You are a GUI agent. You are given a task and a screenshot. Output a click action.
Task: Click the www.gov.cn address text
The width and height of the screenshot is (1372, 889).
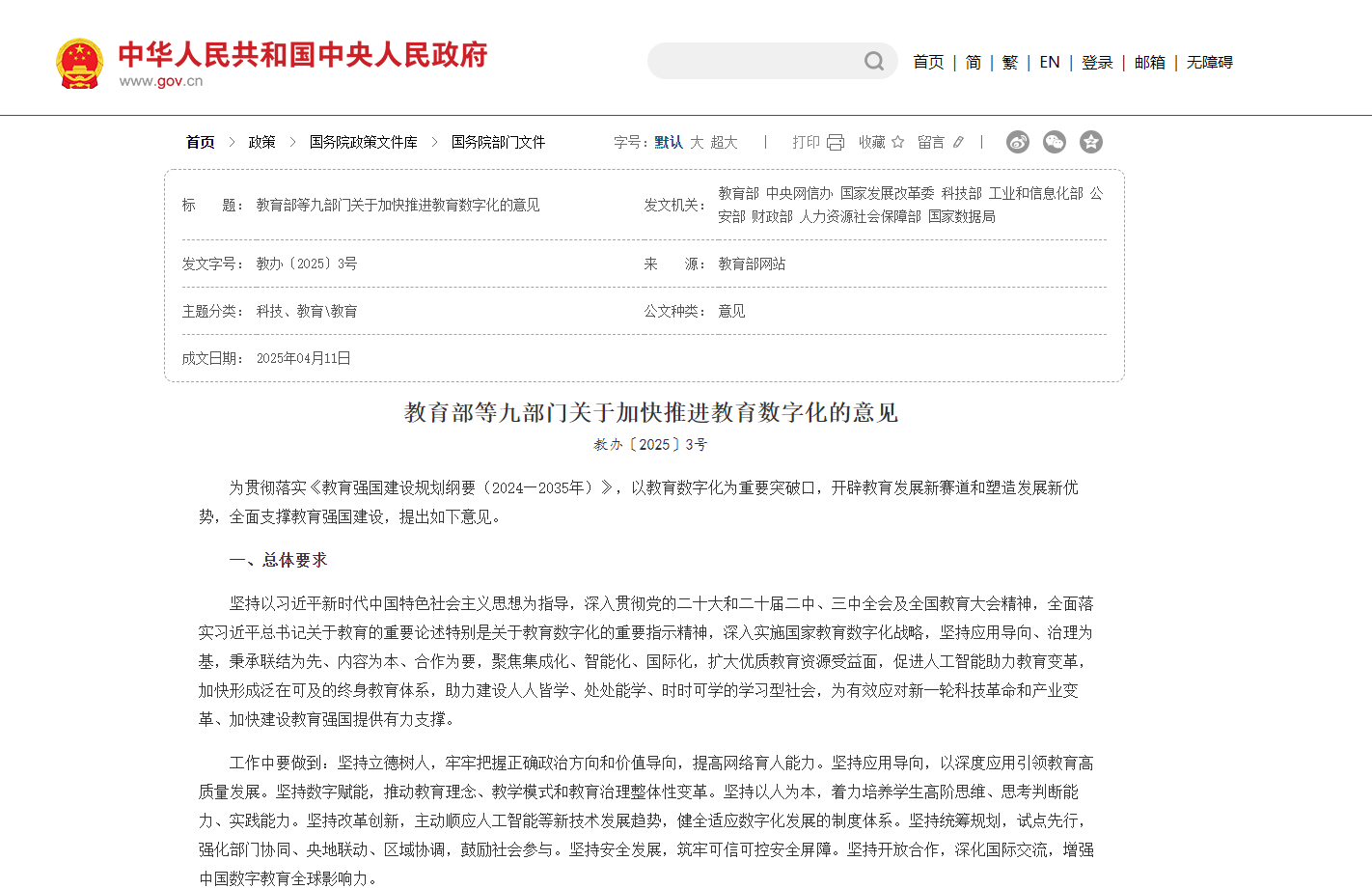tap(161, 81)
